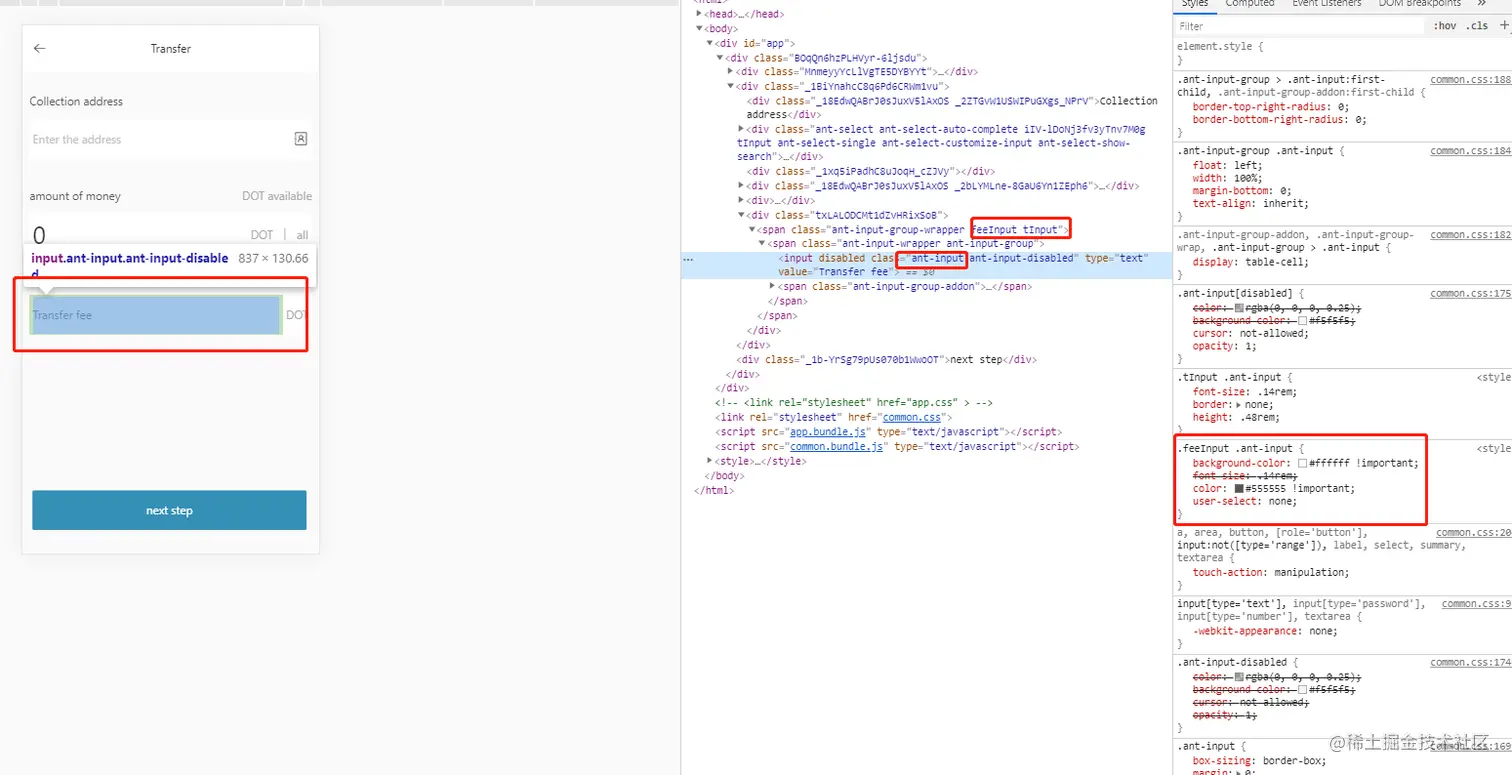Add a new style rule with plus

1505,26
